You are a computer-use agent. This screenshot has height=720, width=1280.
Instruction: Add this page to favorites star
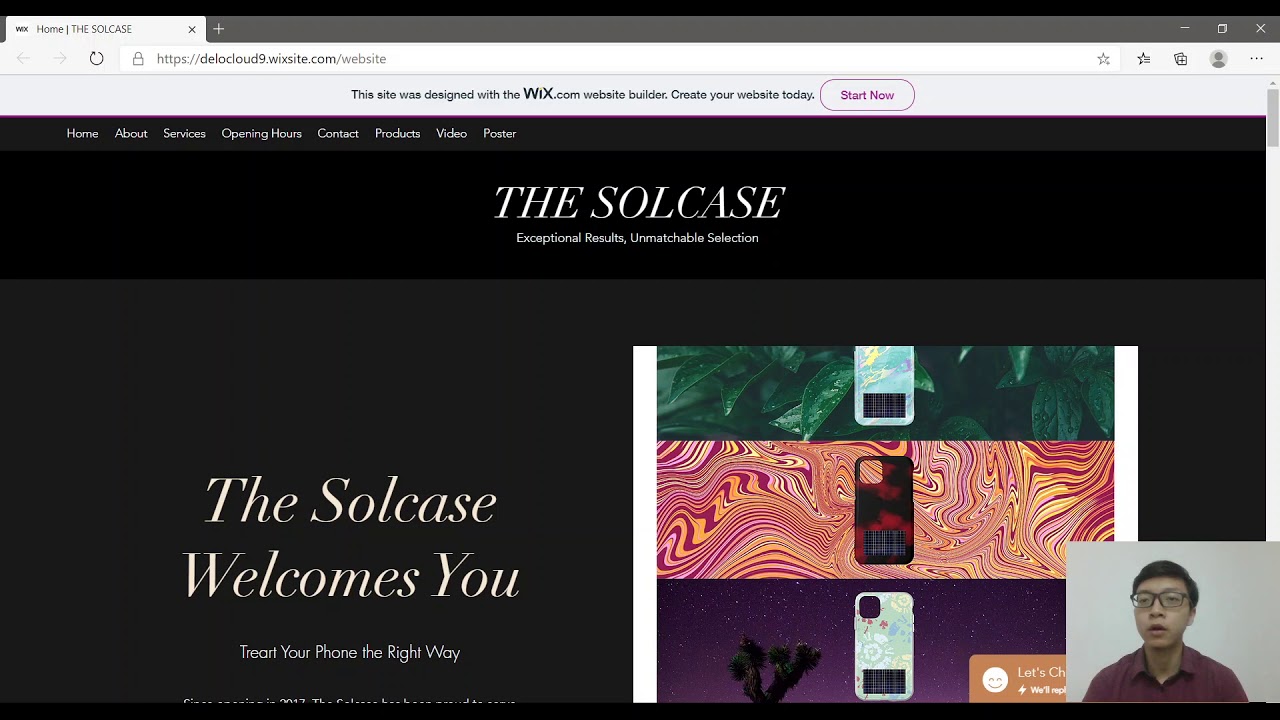click(x=1103, y=59)
